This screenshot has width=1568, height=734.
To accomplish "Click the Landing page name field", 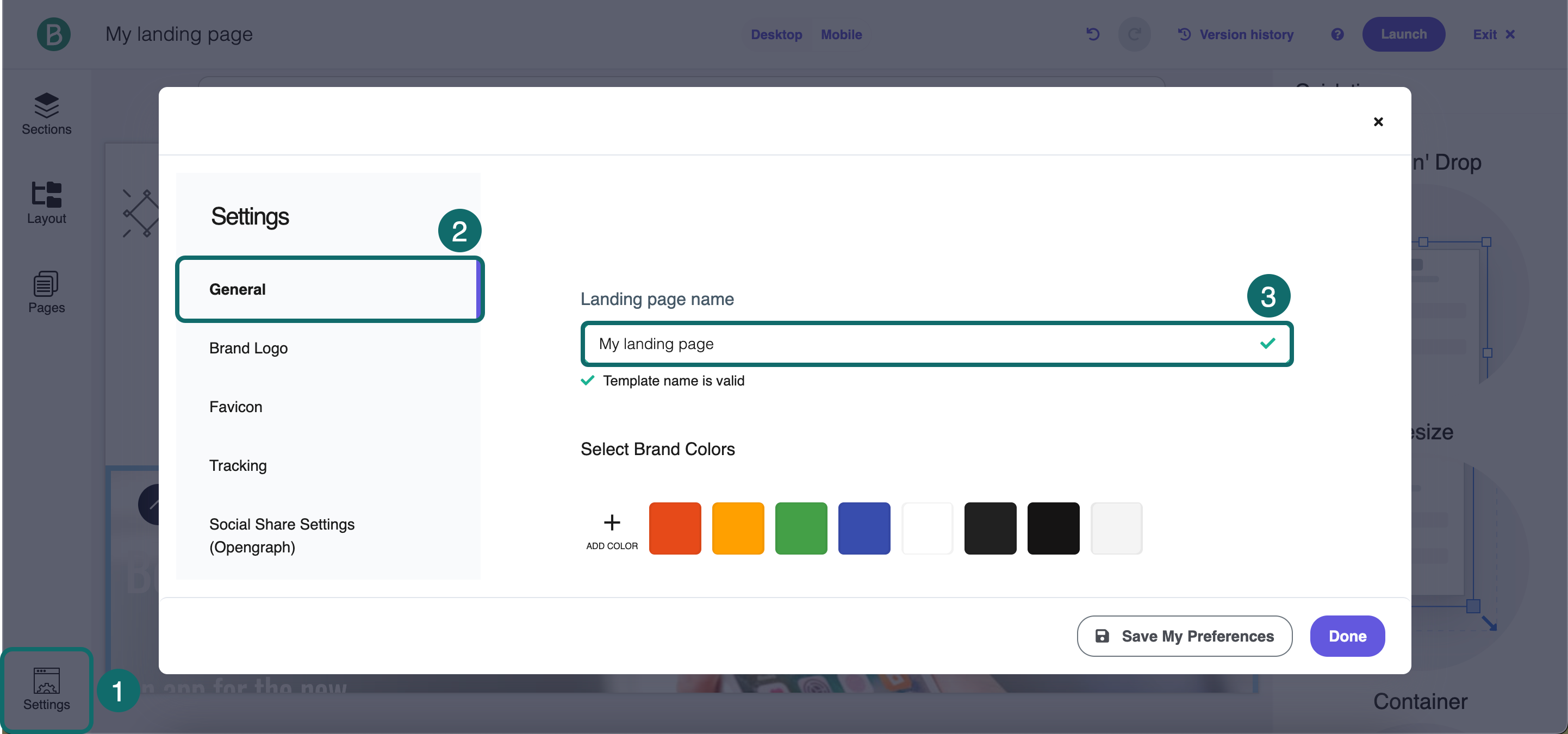I will pyautogui.click(x=913, y=344).
